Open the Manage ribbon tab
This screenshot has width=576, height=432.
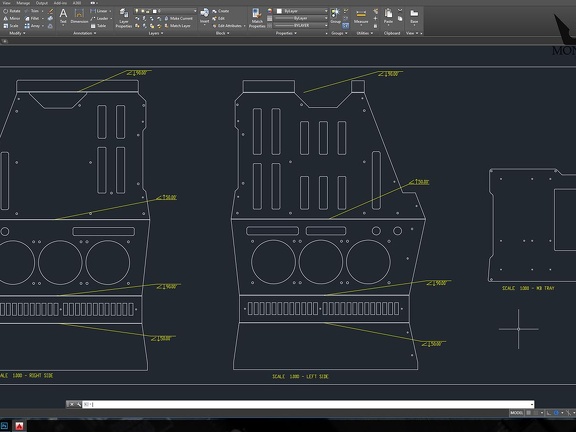pyautogui.click(x=23, y=3)
